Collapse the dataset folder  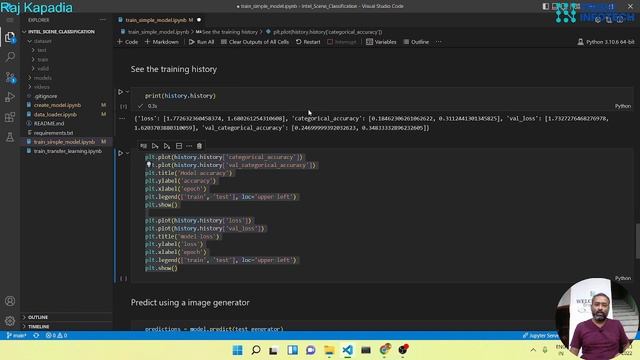tap(42, 41)
